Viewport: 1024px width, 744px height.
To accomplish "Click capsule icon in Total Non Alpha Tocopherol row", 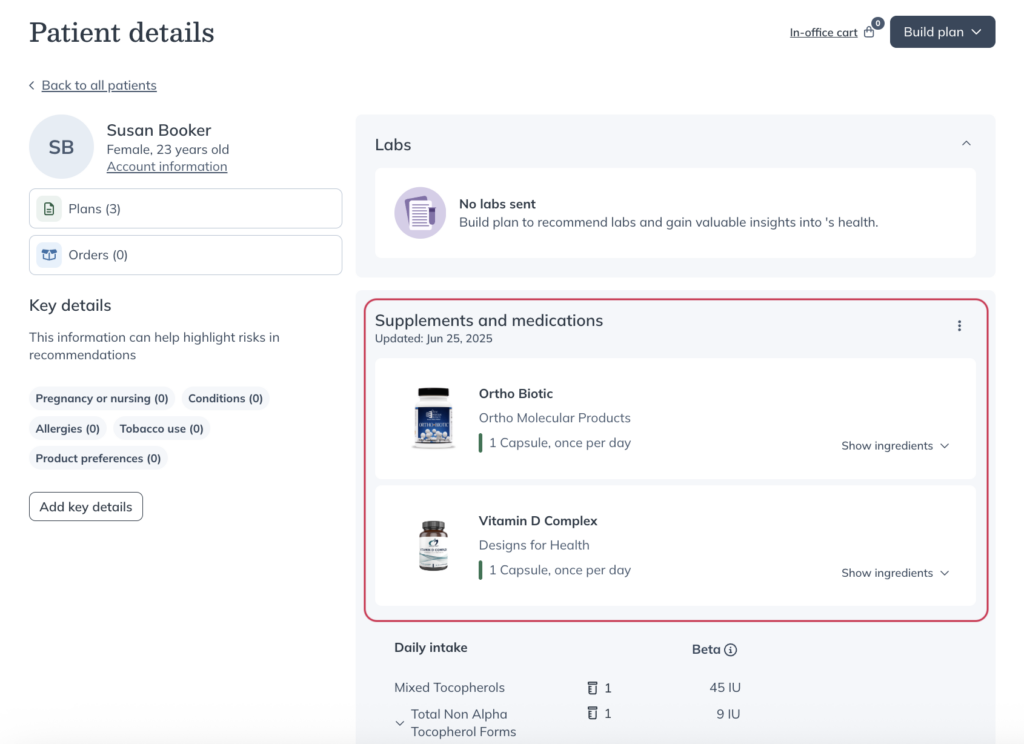I will (x=592, y=713).
